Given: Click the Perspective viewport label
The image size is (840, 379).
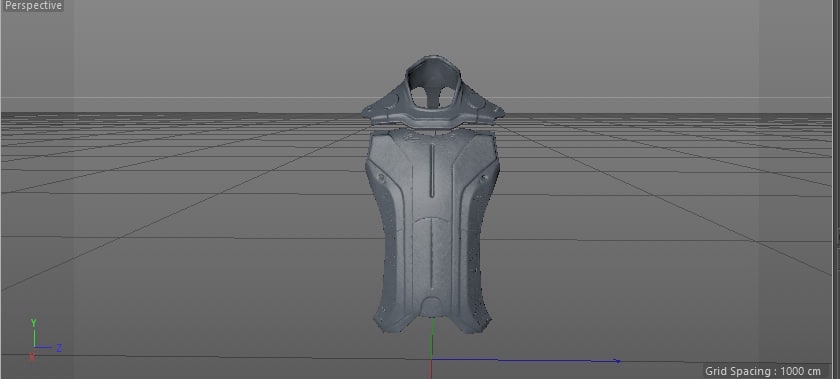Looking at the screenshot, I should pyautogui.click(x=33, y=6).
